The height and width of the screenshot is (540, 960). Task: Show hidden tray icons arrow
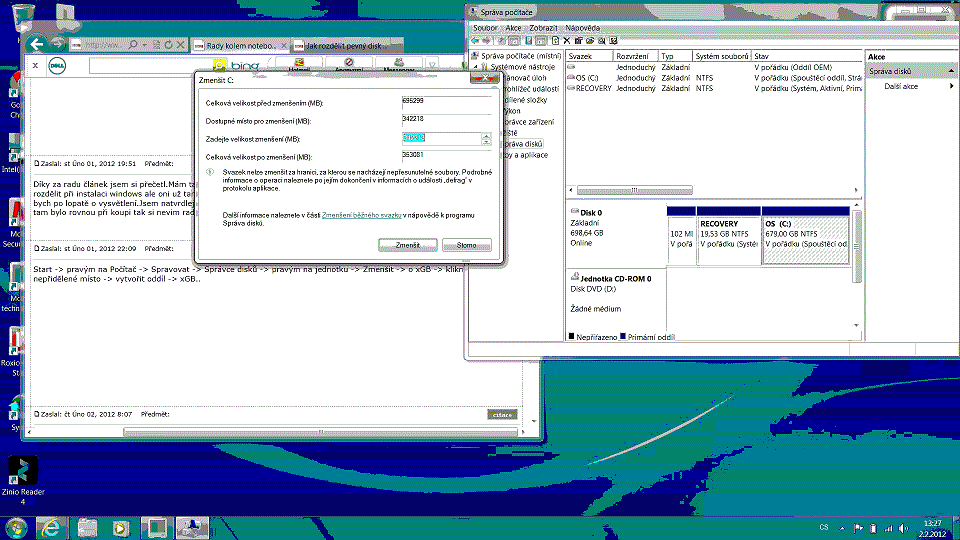coord(842,528)
